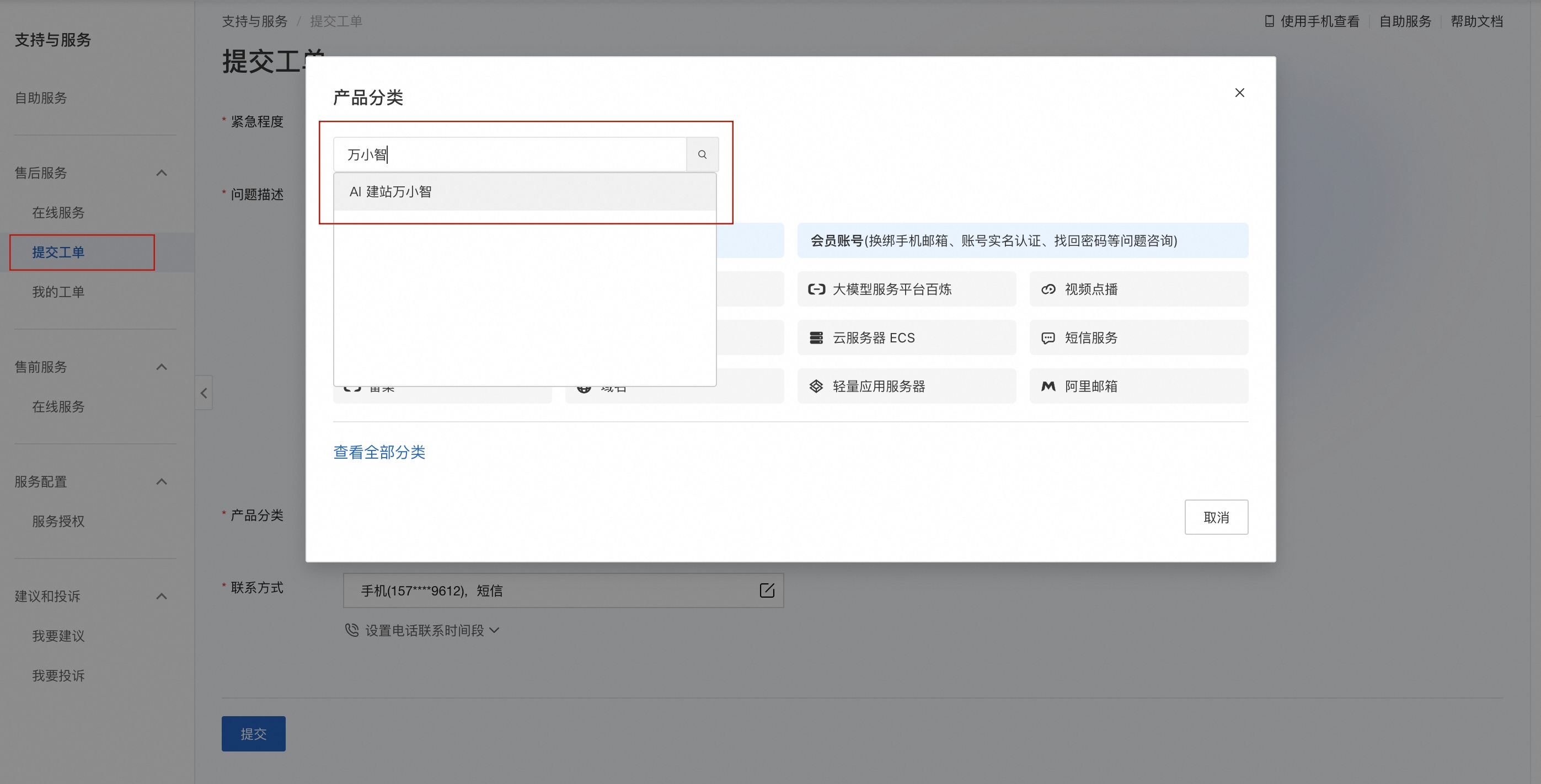Viewport: 1541px width, 784px height.
Task: Click the edit icon in 联系方式 field
Action: coord(766,591)
